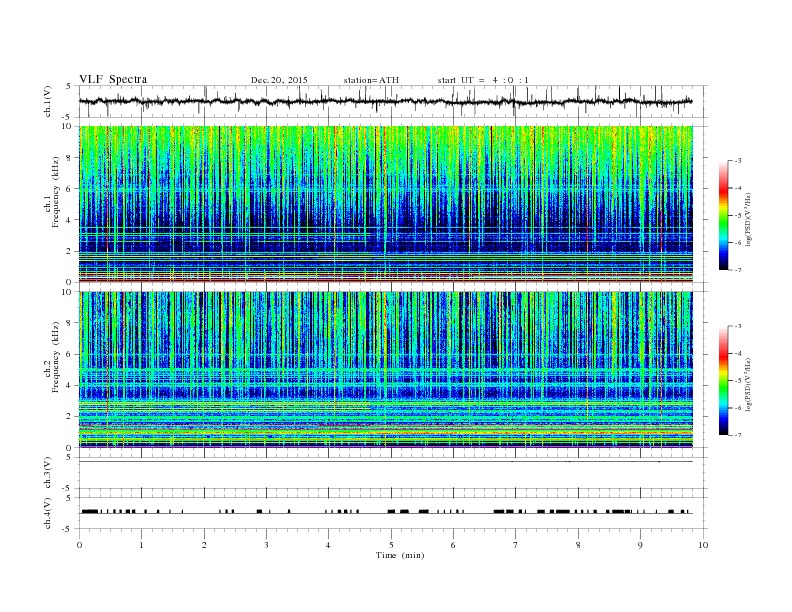Image resolution: width=792 pixels, height=612 pixels.
Task: Click the ch.2 spectrogram plot area
Action: (x=386, y=369)
